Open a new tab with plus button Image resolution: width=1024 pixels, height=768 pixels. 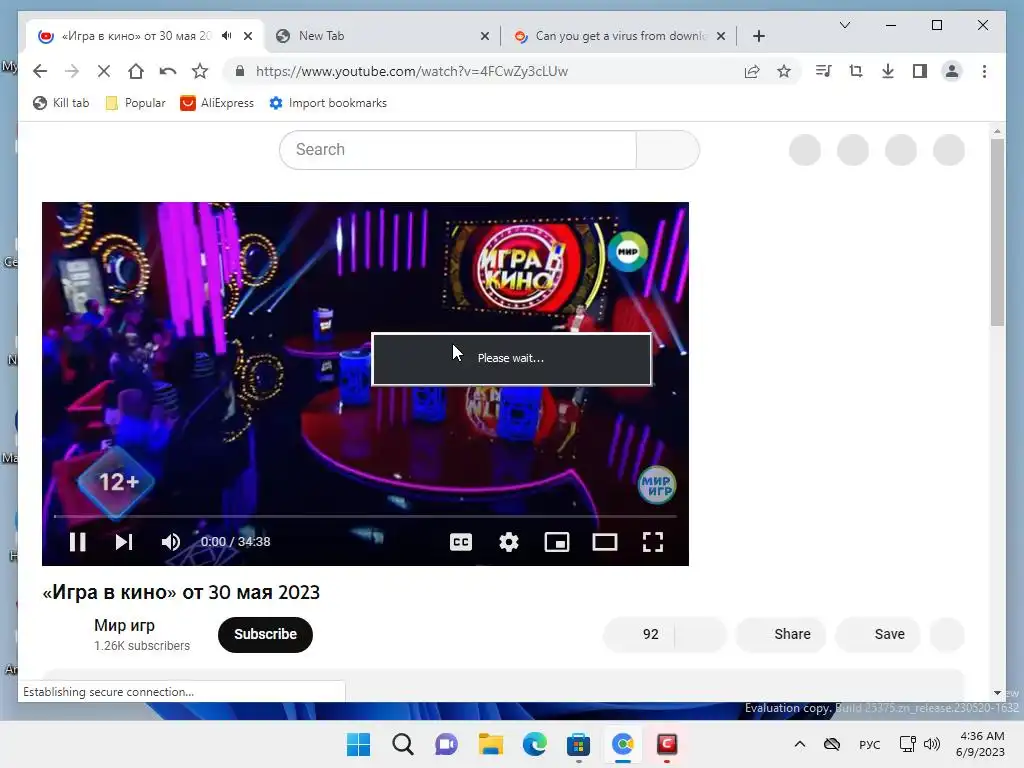759,36
